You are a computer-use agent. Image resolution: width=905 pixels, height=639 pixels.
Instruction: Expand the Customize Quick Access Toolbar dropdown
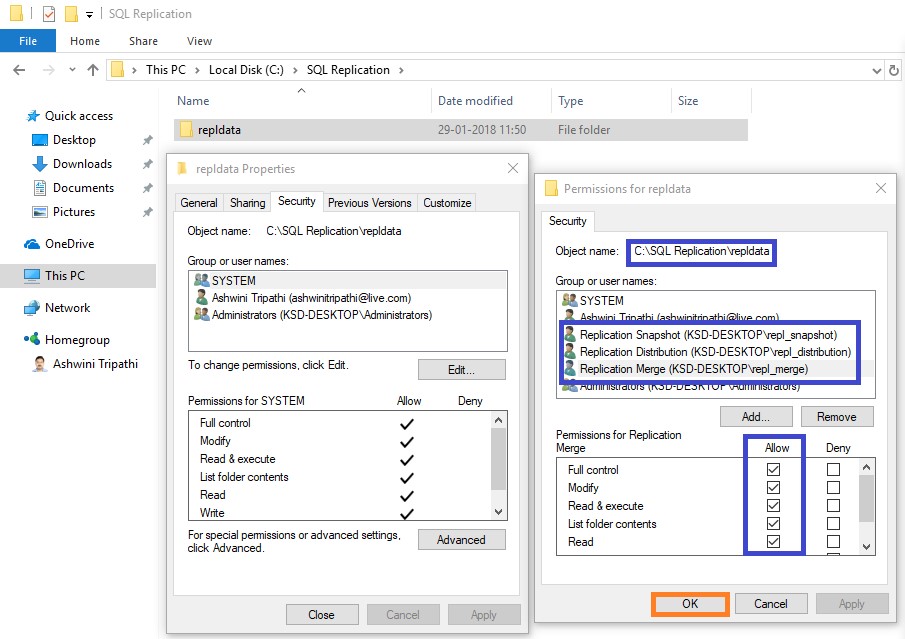90,14
